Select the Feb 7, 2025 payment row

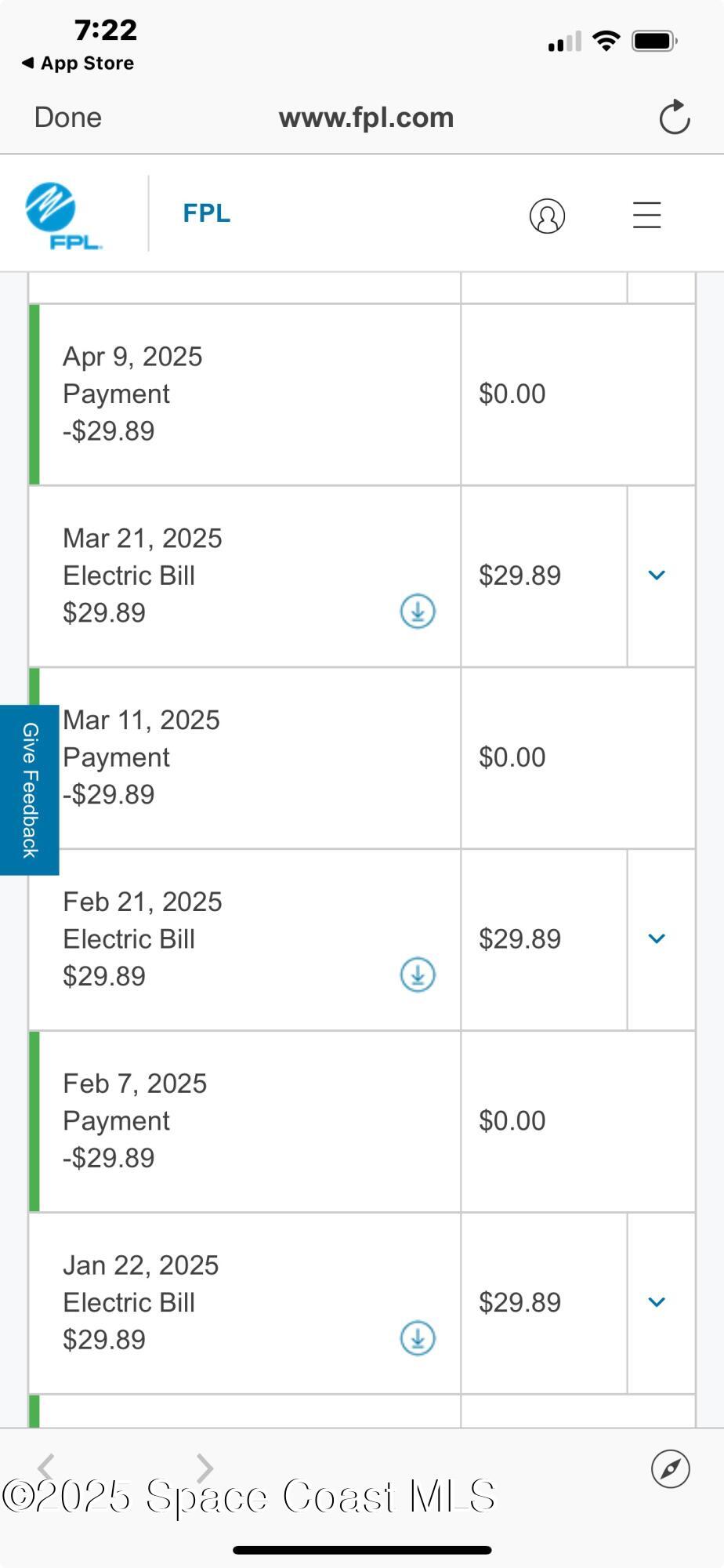pos(244,1121)
